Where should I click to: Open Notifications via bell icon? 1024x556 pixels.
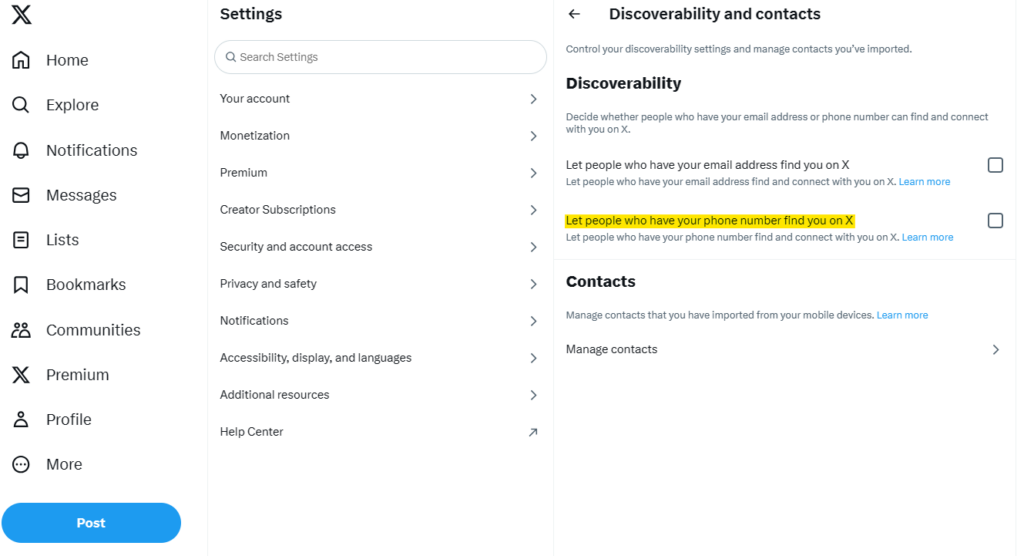pos(21,150)
